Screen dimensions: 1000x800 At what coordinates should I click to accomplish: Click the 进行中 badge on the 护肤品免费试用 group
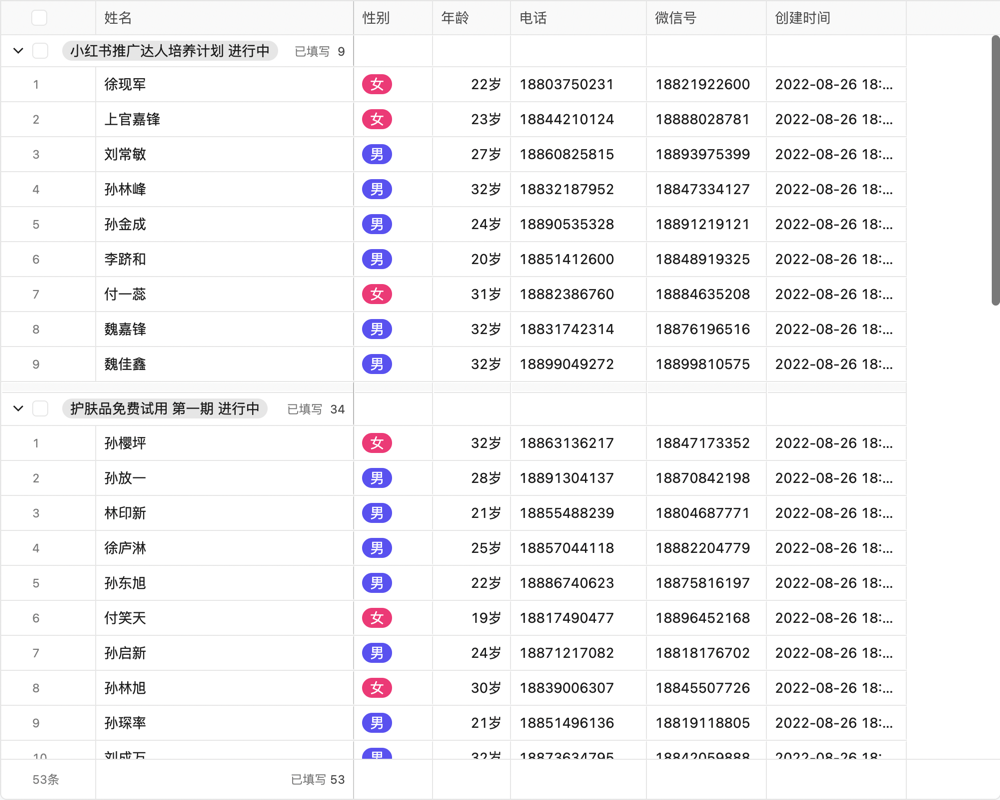(240, 408)
